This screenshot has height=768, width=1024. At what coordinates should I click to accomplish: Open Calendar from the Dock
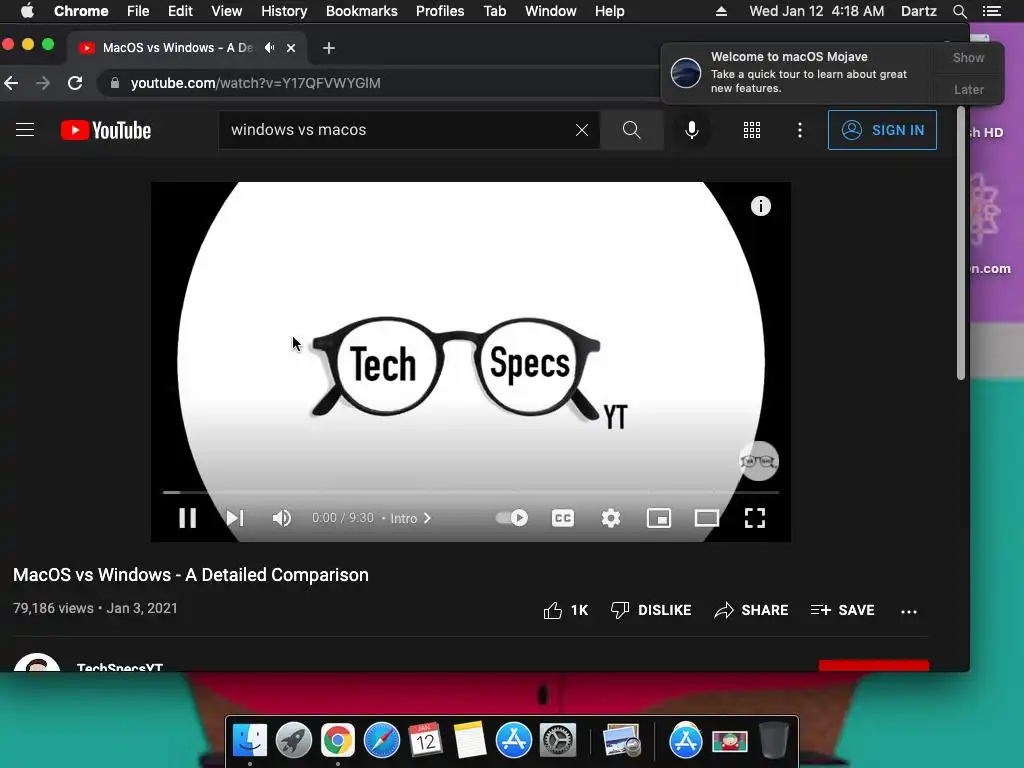(425, 740)
